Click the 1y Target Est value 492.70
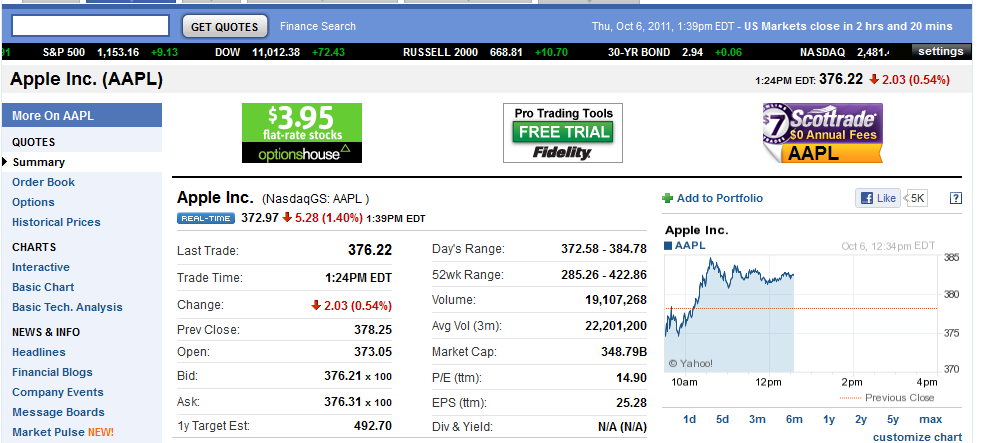 pyautogui.click(x=373, y=426)
